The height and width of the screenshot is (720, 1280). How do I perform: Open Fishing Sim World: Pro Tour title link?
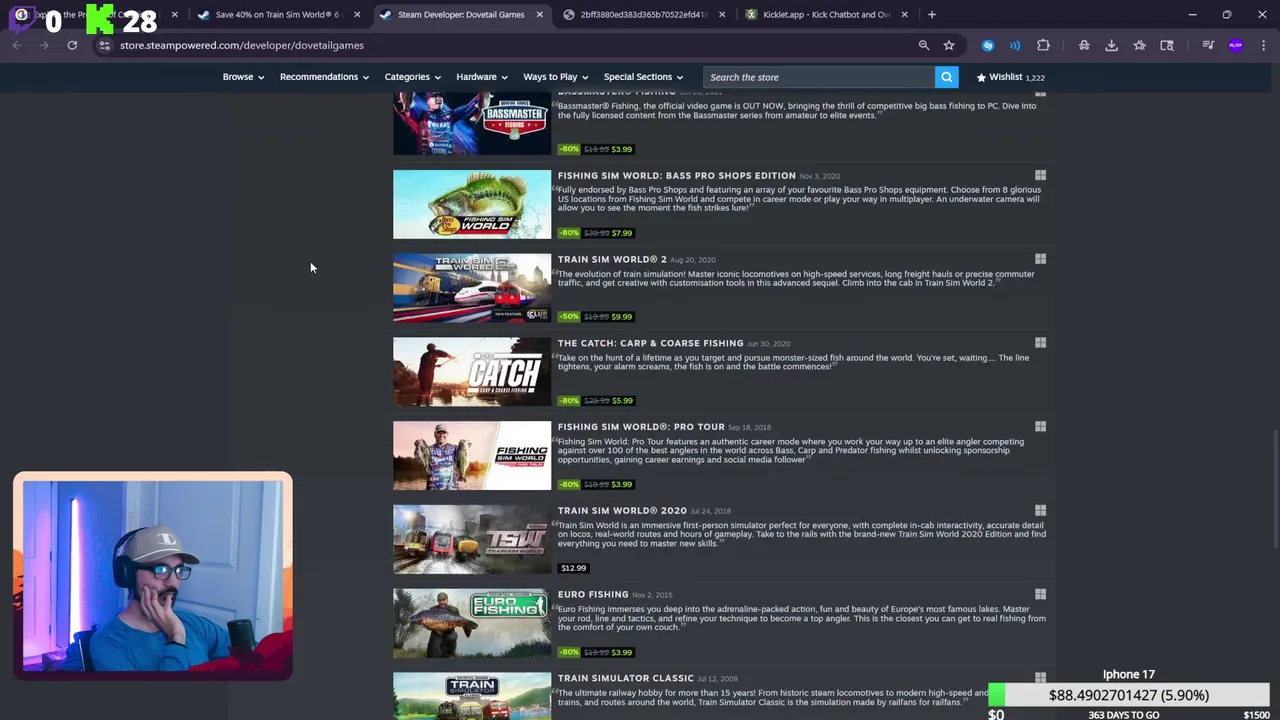click(x=641, y=427)
